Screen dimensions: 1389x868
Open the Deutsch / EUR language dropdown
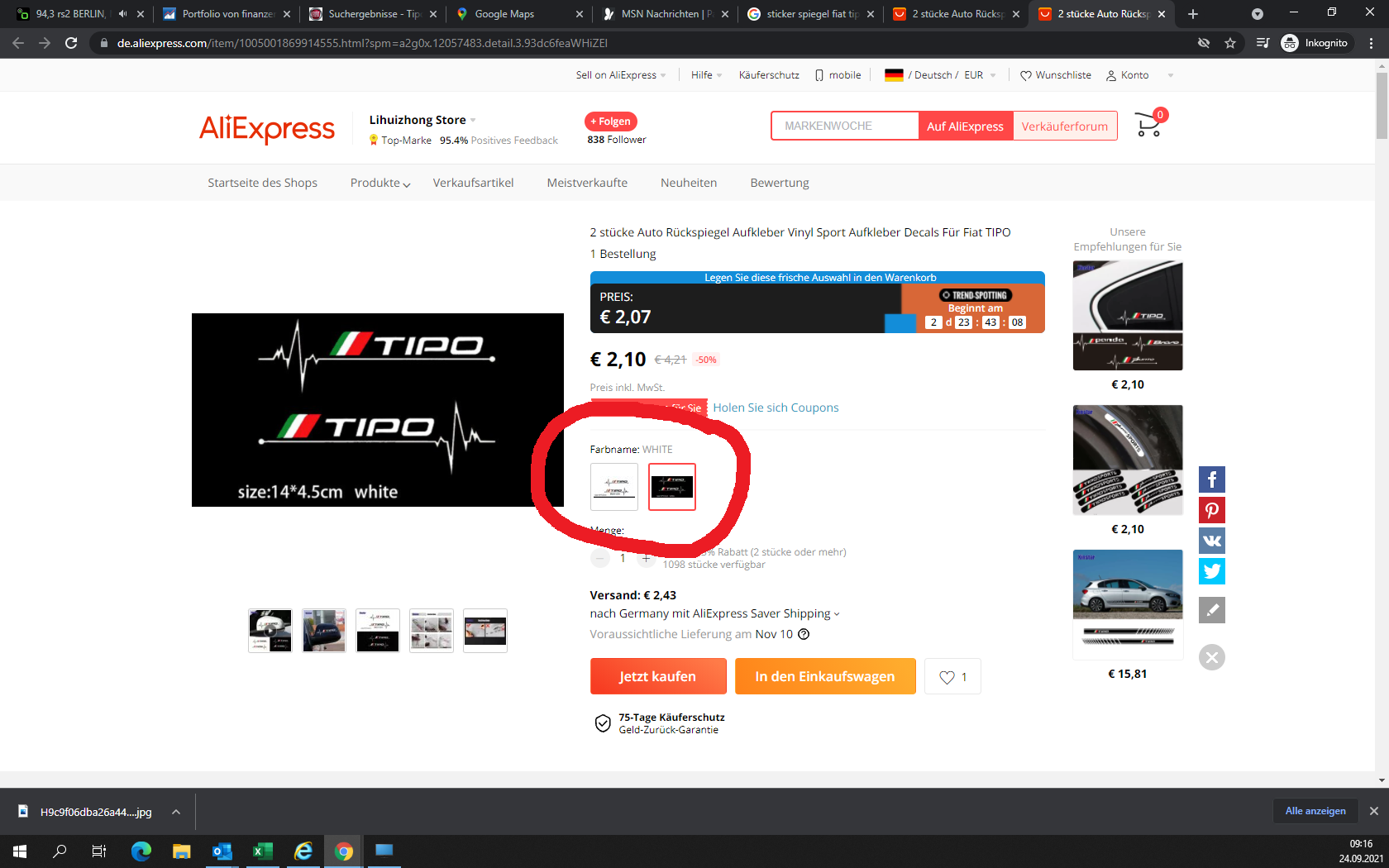(940, 75)
